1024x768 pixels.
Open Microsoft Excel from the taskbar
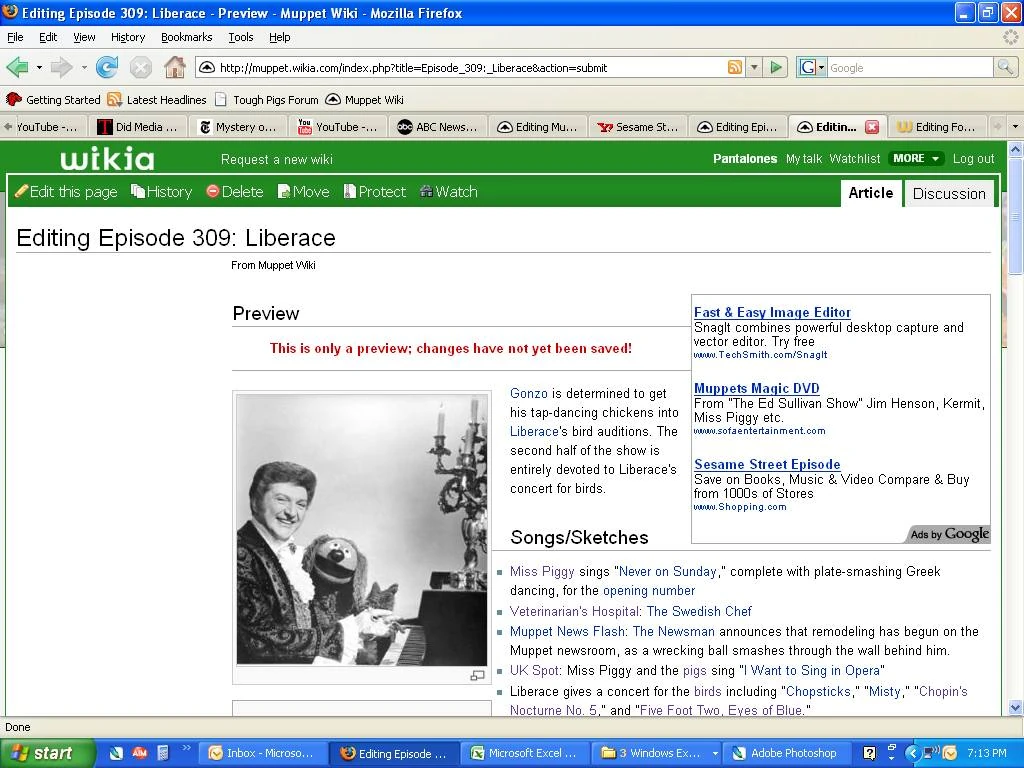(524, 753)
